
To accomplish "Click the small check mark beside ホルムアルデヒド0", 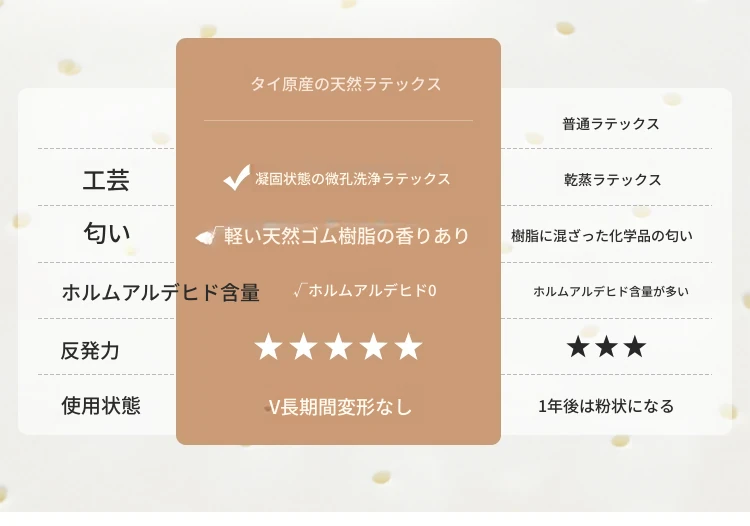I will point(299,290).
